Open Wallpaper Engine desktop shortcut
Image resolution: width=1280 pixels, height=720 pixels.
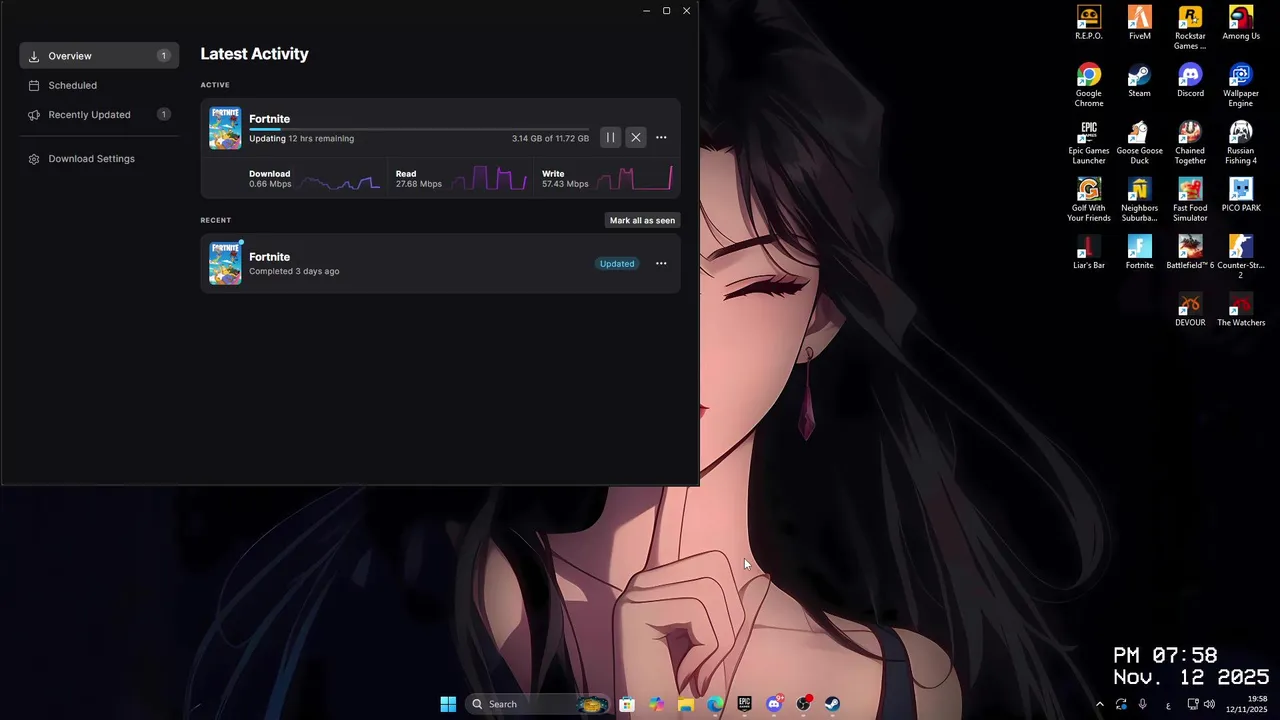point(1241,85)
